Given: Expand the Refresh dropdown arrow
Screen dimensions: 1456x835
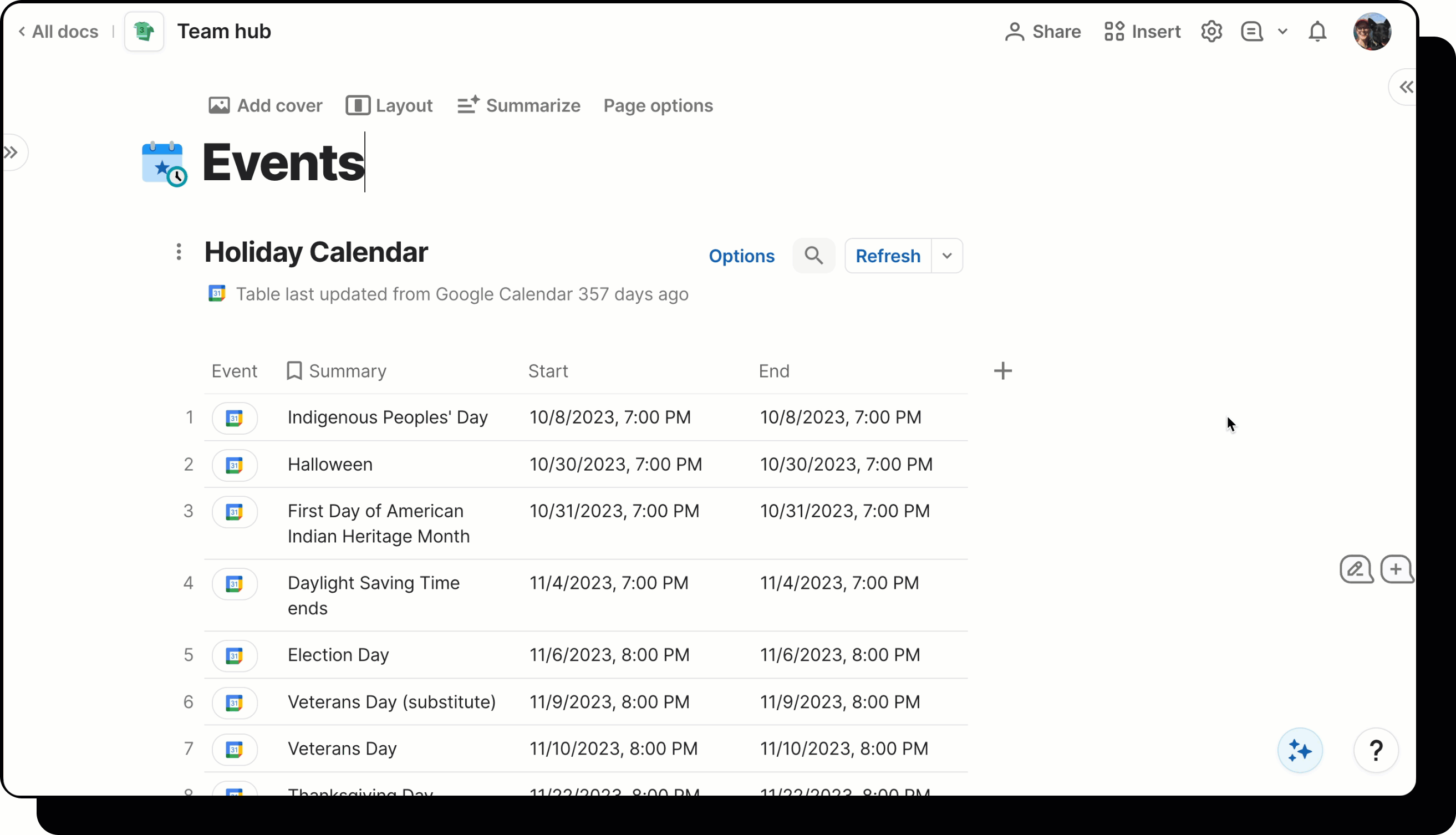Looking at the screenshot, I should (x=946, y=256).
